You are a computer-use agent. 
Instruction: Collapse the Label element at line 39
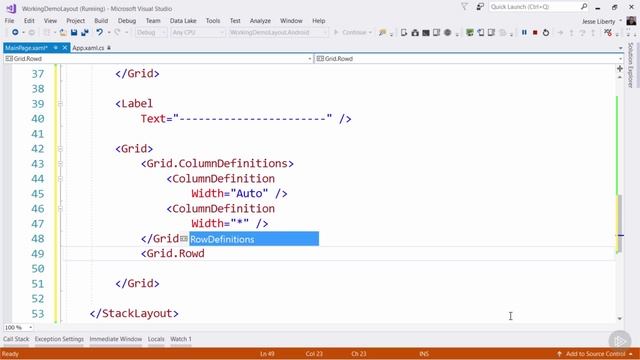point(60,104)
